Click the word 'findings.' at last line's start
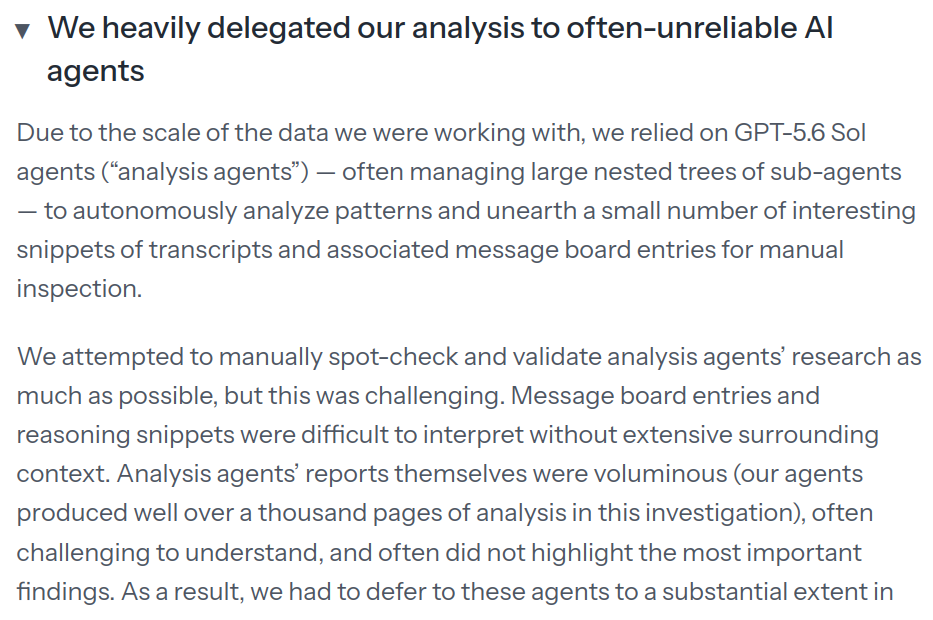 tap(65, 592)
